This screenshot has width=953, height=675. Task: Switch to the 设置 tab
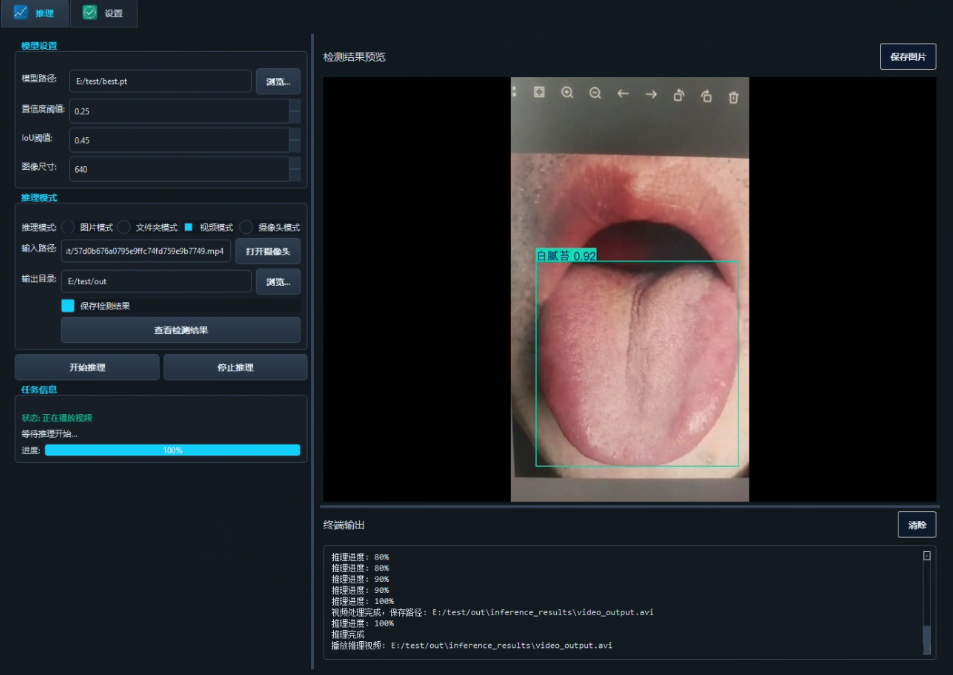coord(104,13)
